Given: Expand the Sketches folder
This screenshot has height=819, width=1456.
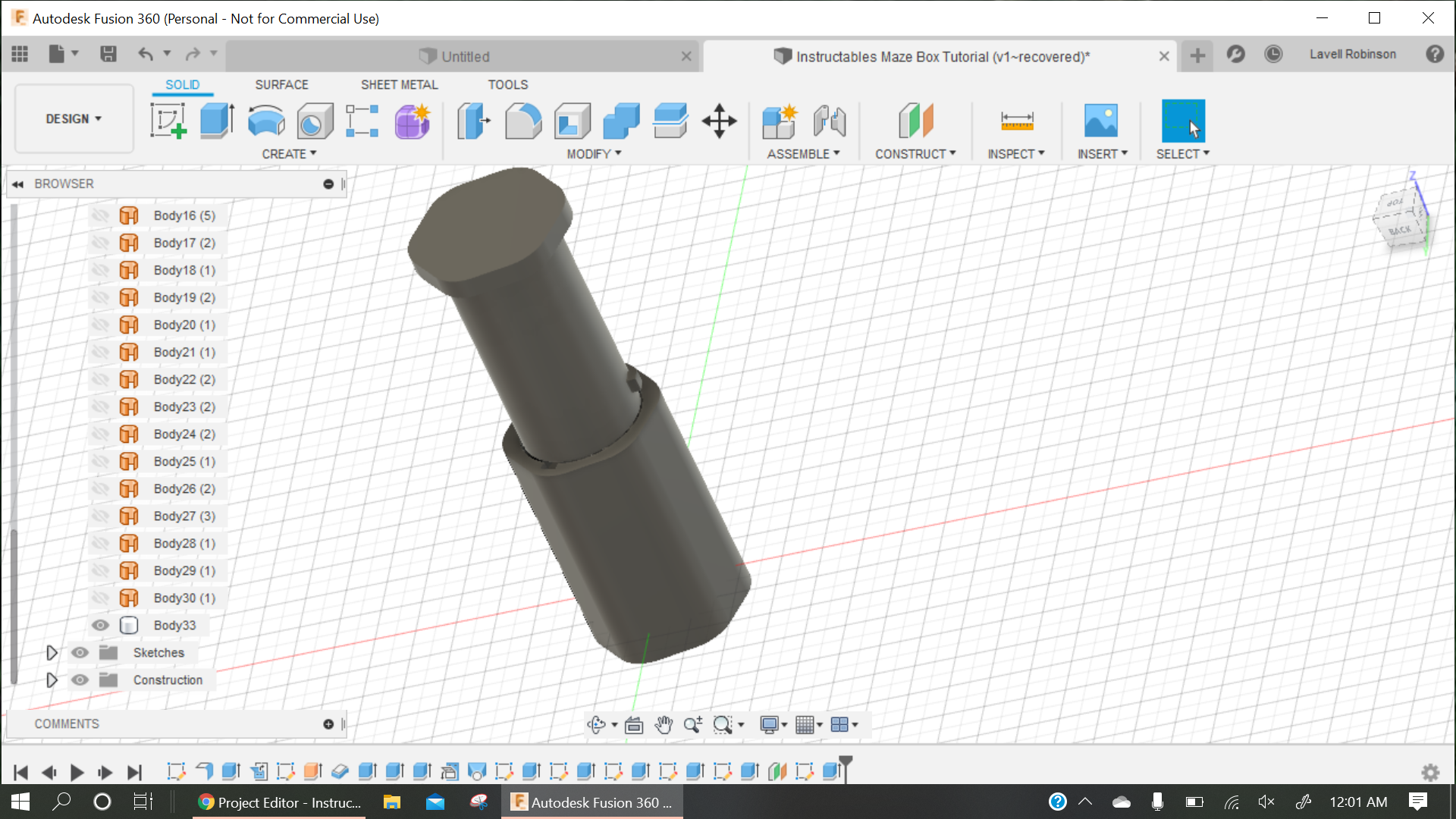Looking at the screenshot, I should 52,653.
